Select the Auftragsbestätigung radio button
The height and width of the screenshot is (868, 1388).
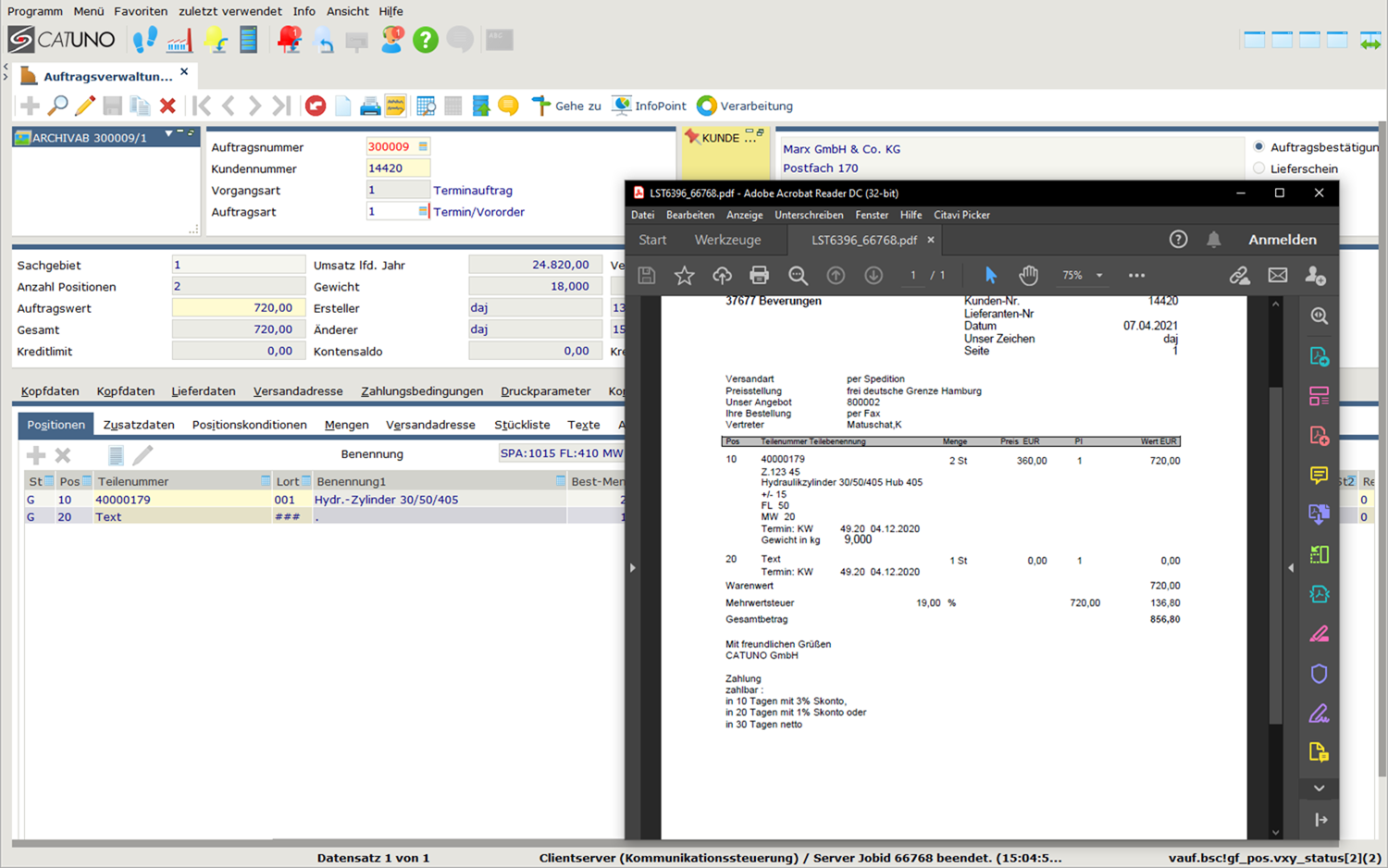click(x=1258, y=147)
